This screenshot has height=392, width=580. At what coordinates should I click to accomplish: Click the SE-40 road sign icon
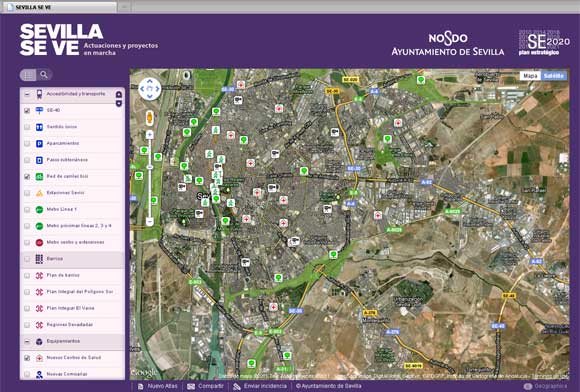click(39, 110)
